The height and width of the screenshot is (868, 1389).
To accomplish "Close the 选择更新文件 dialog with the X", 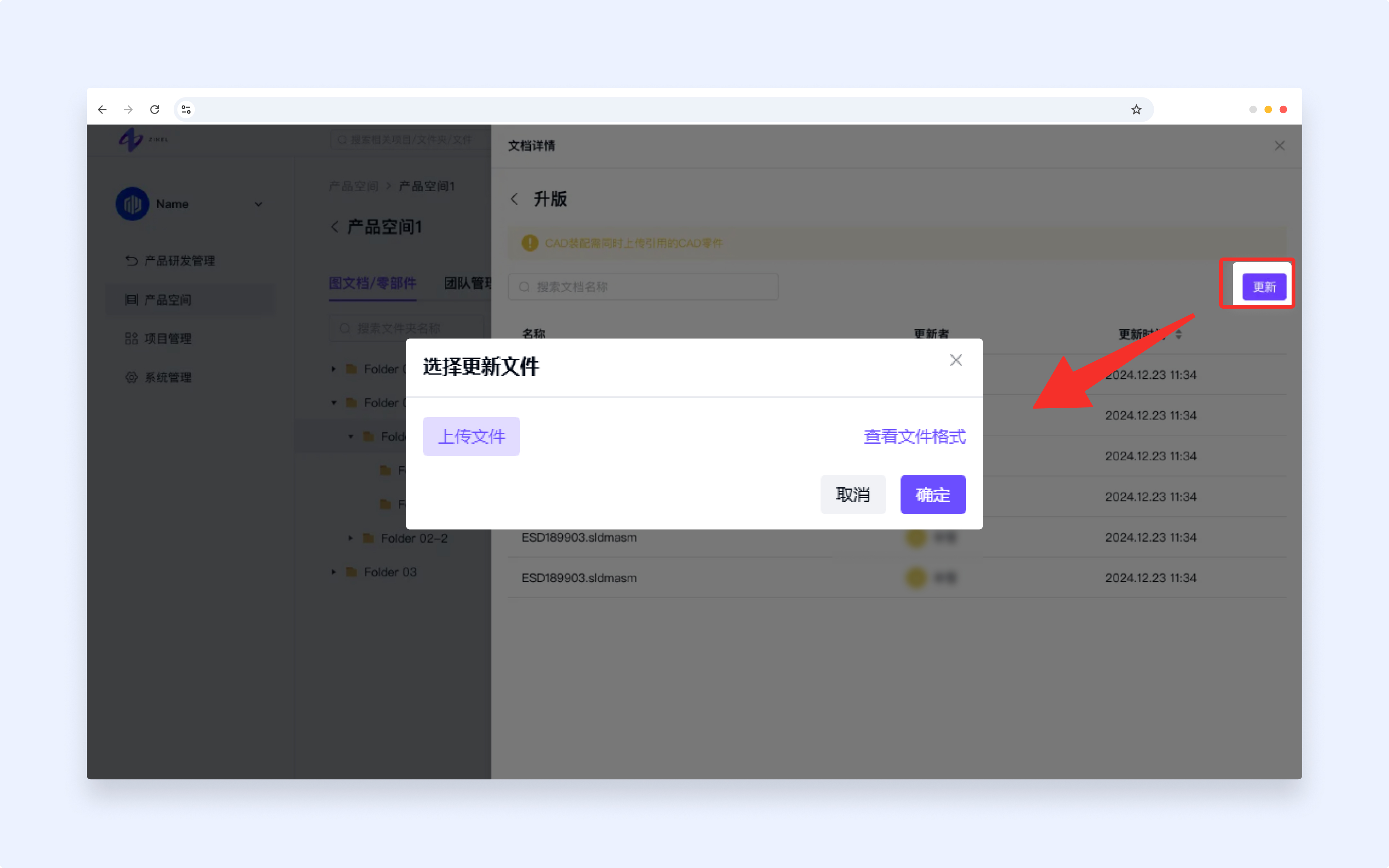I will coord(956,360).
